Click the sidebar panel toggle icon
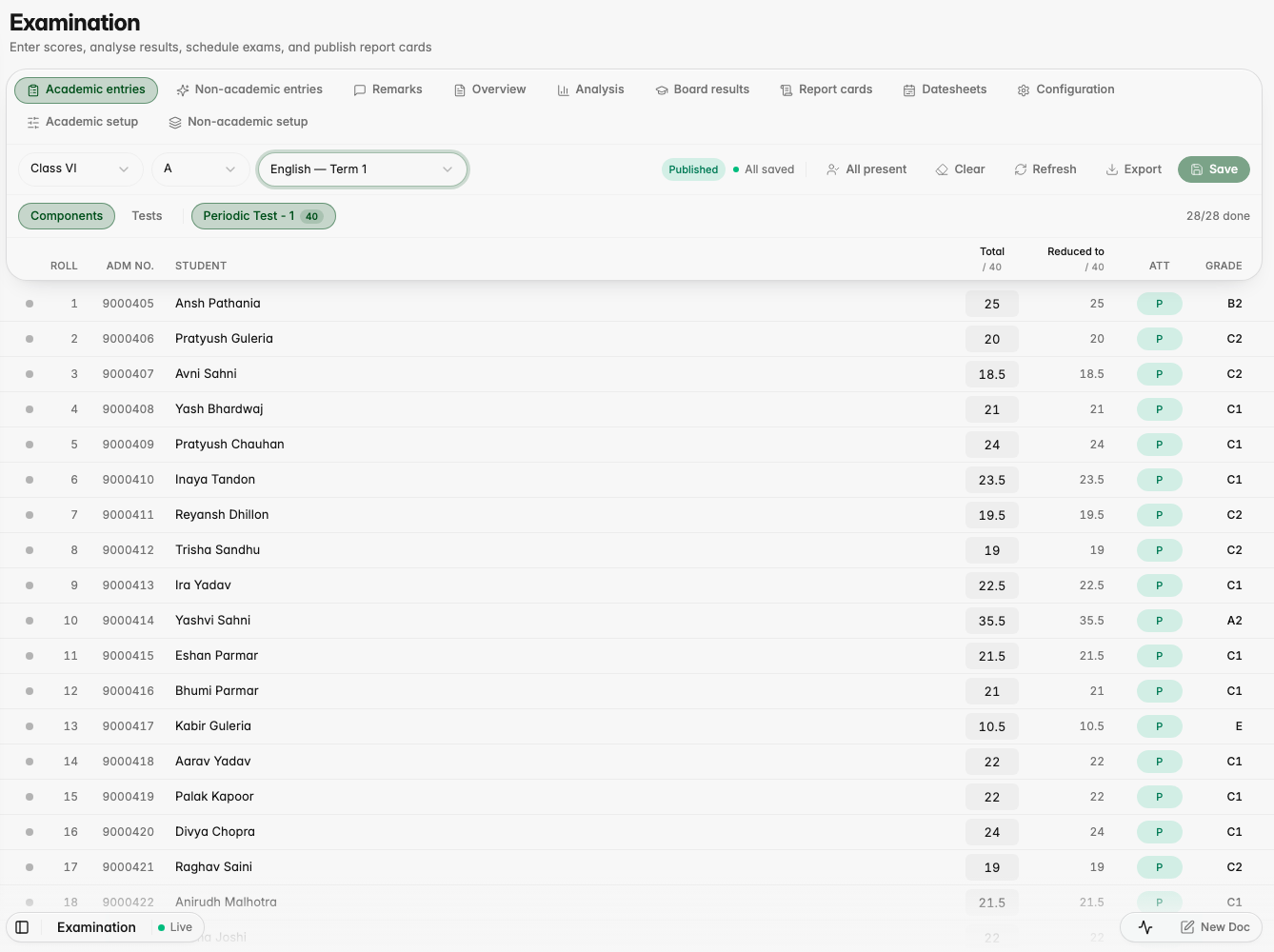The image size is (1274, 952). [22, 927]
